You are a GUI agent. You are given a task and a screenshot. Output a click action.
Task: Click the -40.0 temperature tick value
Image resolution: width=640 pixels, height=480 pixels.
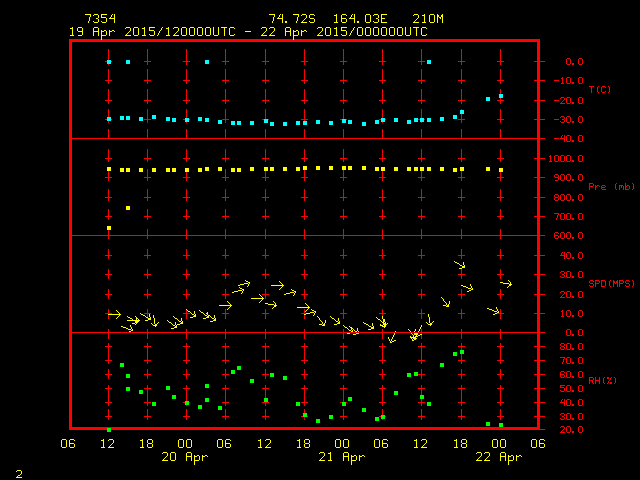(568, 139)
